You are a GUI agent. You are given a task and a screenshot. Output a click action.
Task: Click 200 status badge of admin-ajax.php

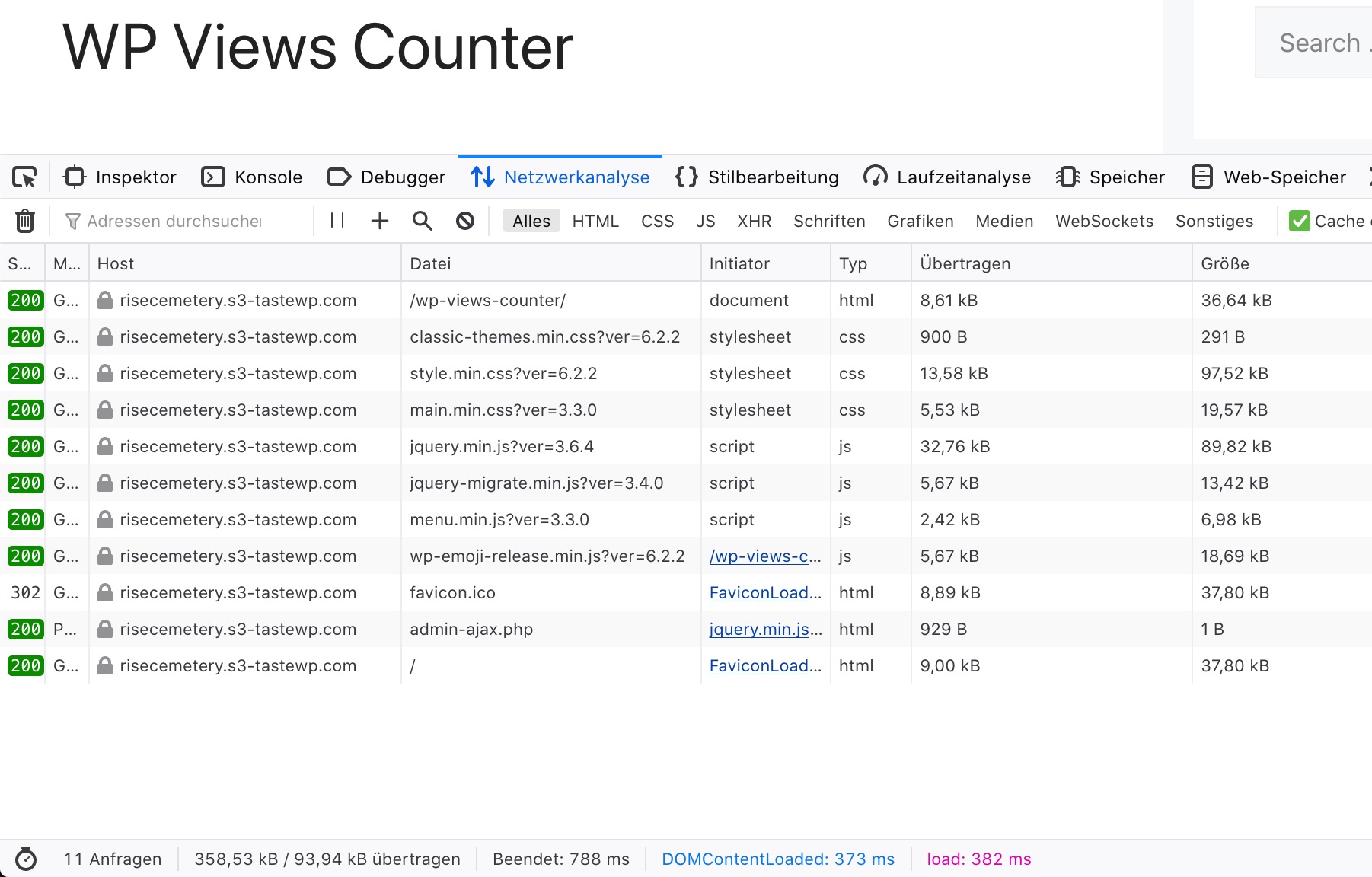pyautogui.click(x=25, y=629)
